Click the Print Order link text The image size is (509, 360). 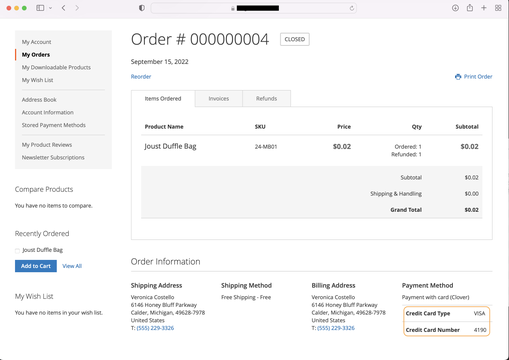coord(478,77)
